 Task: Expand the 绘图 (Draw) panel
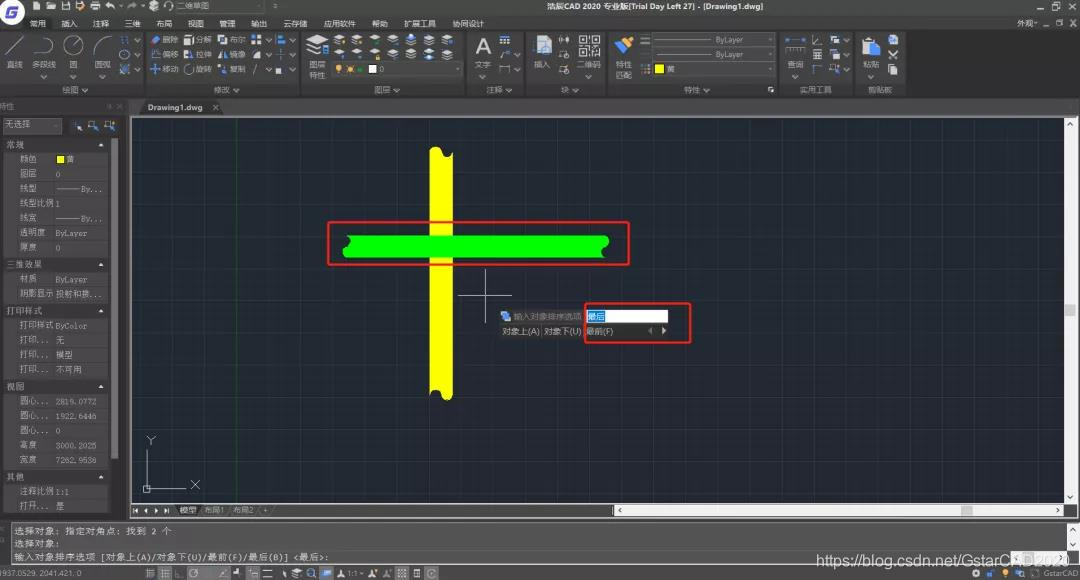pos(75,90)
